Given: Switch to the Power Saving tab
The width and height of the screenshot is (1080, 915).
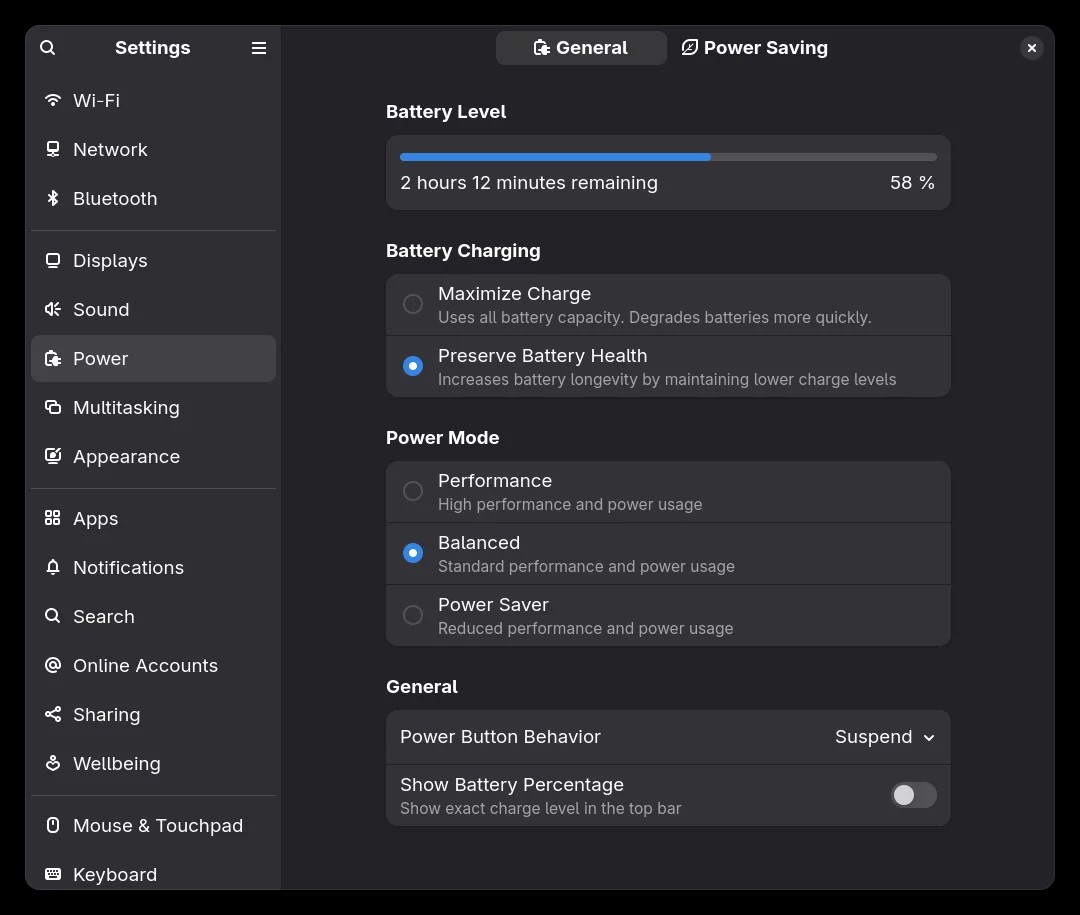Looking at the screenshot, I should [x=755, y=48].
